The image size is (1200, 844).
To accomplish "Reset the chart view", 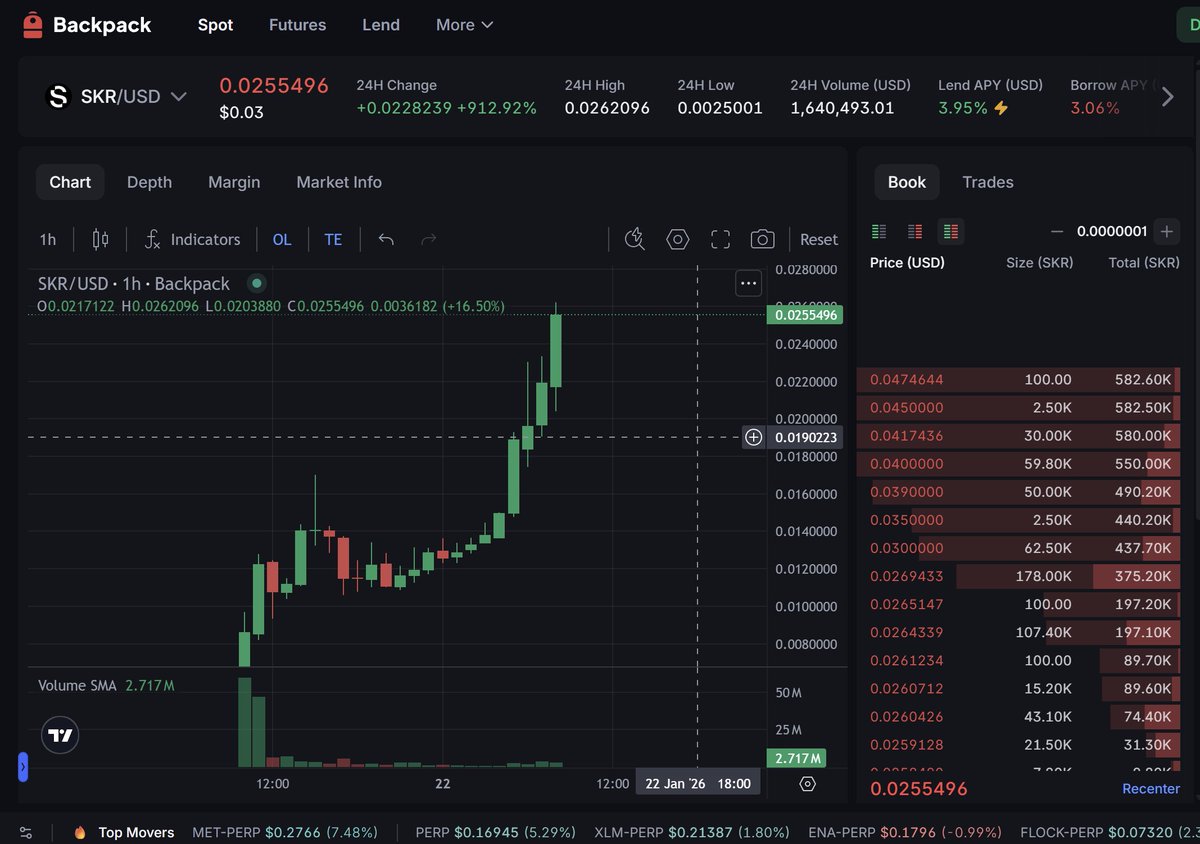I will point(819,239).
